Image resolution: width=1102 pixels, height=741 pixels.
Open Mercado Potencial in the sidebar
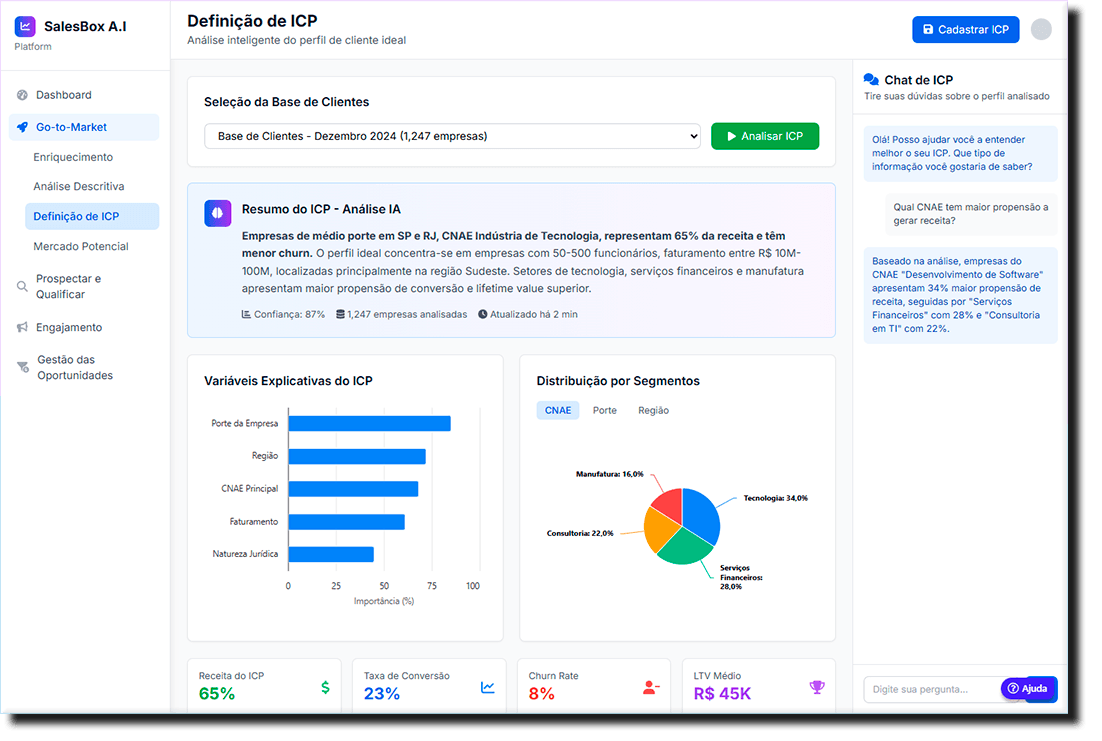click(x=81, y=246)
